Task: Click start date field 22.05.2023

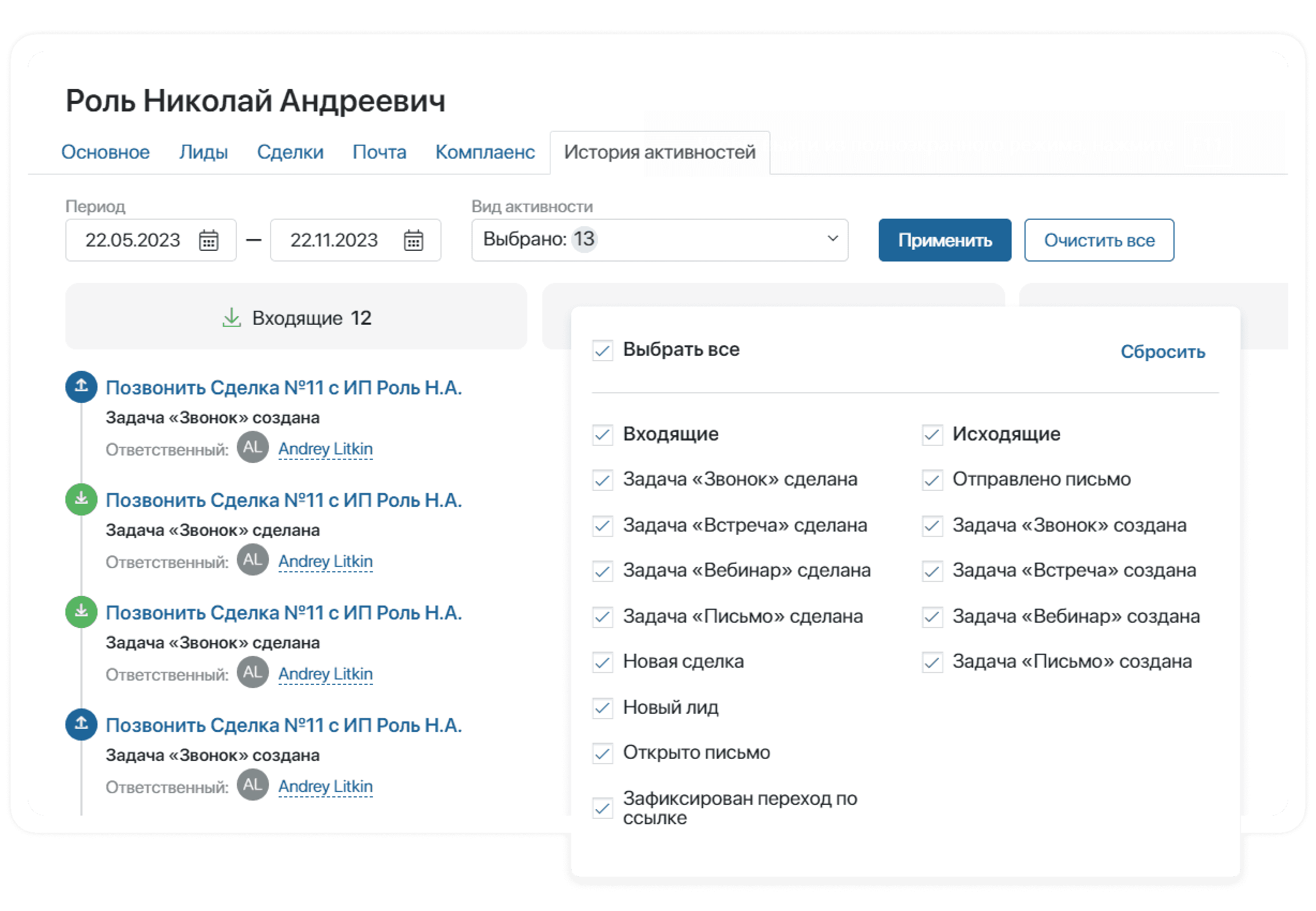Action: point(151,240)
